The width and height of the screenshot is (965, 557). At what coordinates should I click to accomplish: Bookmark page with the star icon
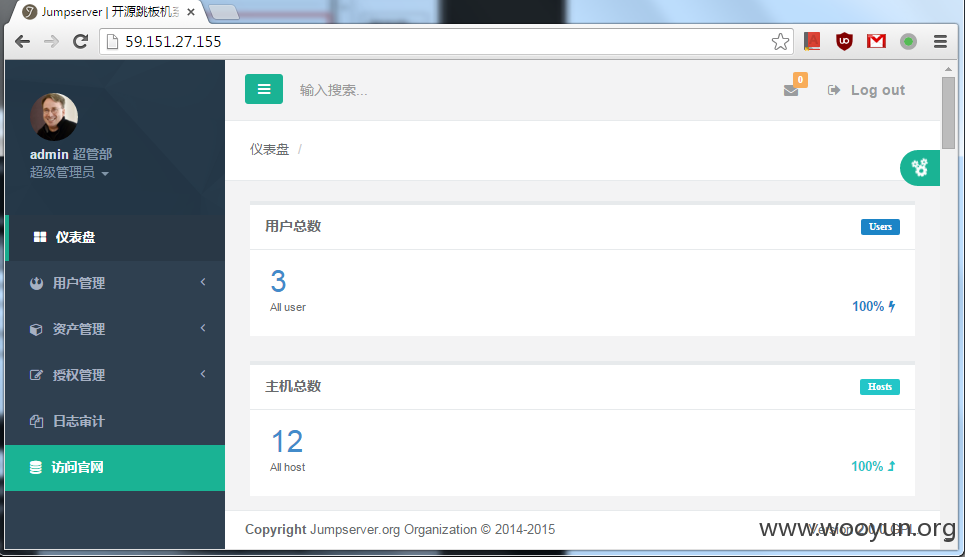click(x=780, y=41)
